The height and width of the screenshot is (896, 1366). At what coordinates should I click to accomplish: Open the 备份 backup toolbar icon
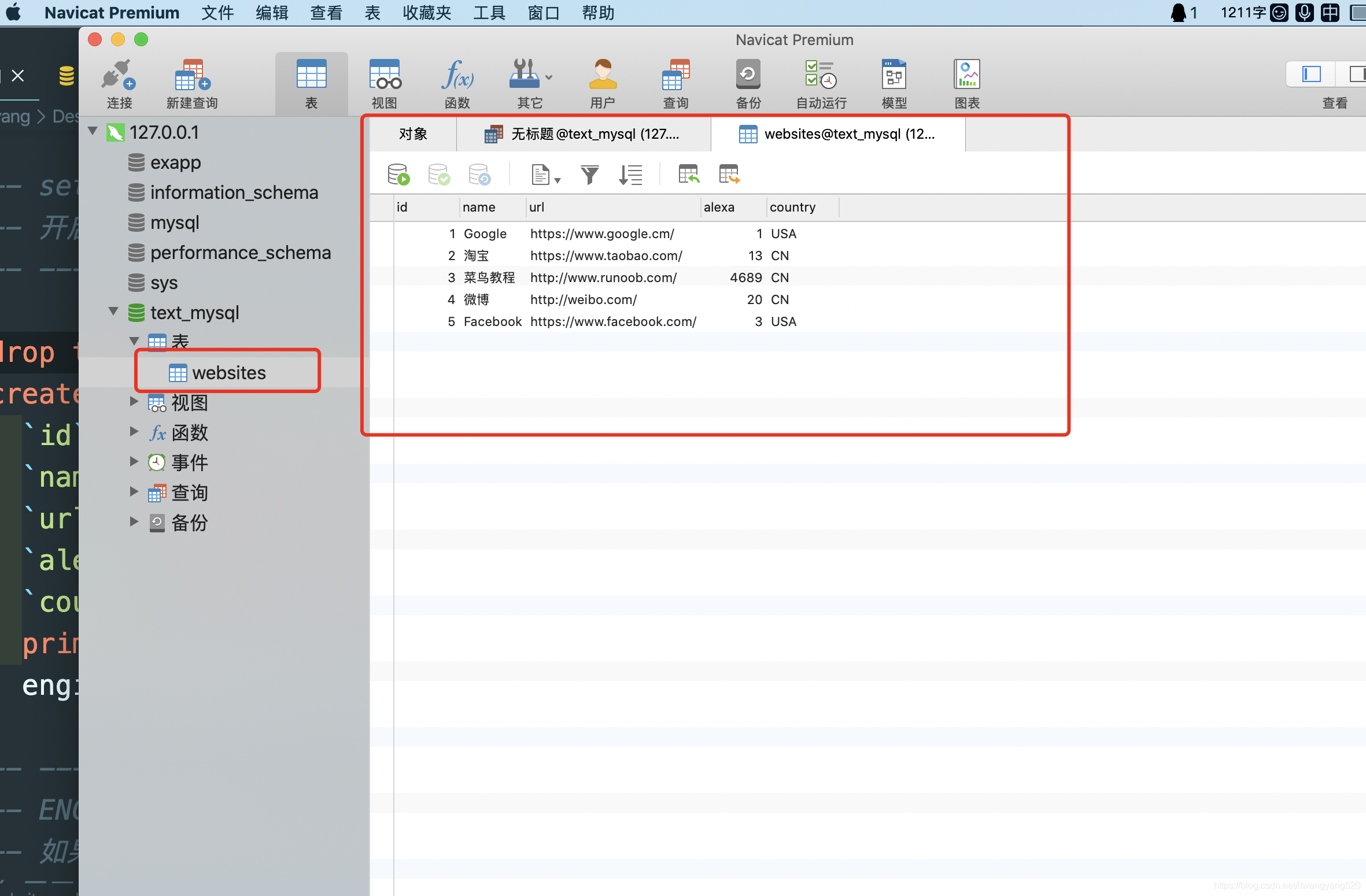[x=748, y=84]
